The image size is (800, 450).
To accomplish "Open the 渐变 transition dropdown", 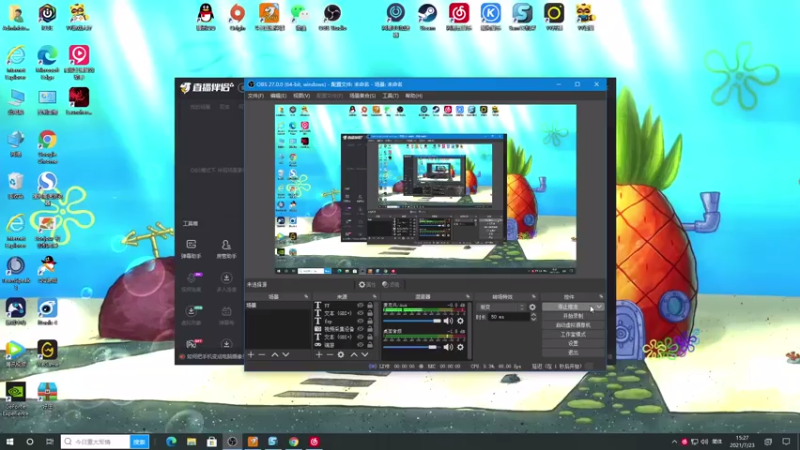I will 502,307.
